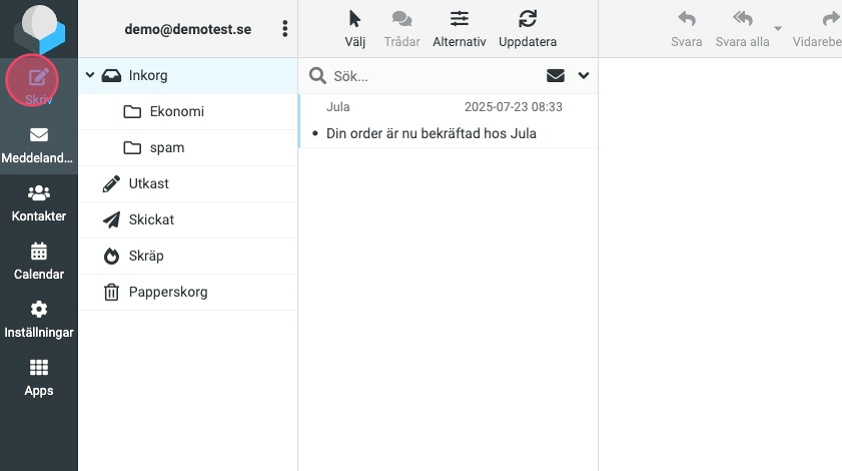The height and width of the screenshot is (471, 842).
Task: Expand search options chevron
Action: point(584,76)
